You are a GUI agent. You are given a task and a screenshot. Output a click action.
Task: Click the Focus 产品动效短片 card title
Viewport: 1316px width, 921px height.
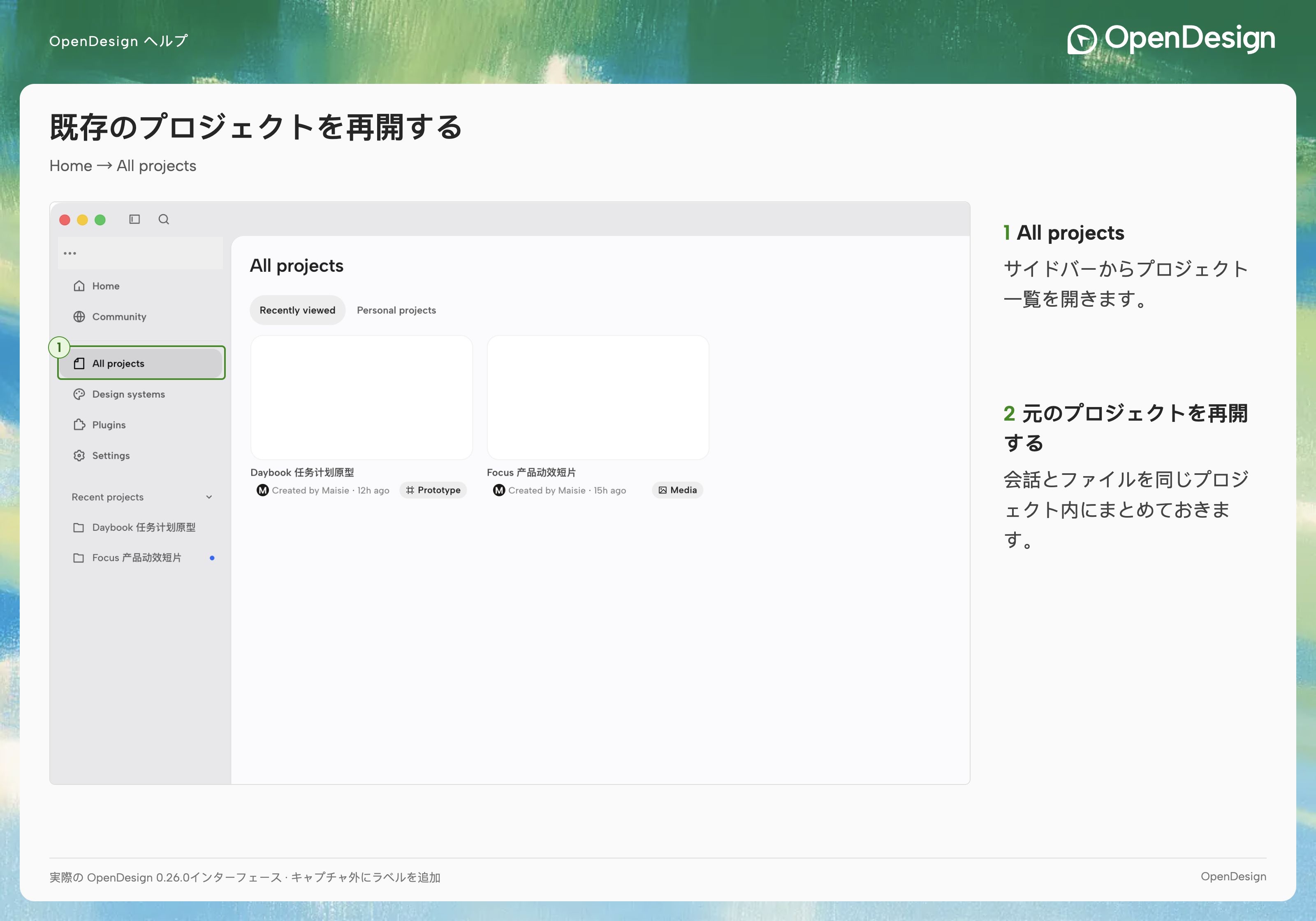pyautogui.click(x=531, y=472)
